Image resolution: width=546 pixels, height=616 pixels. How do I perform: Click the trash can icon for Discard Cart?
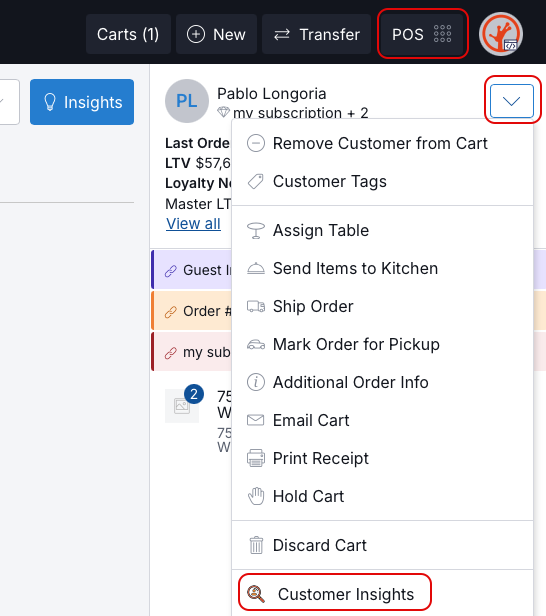coord(256,545)
